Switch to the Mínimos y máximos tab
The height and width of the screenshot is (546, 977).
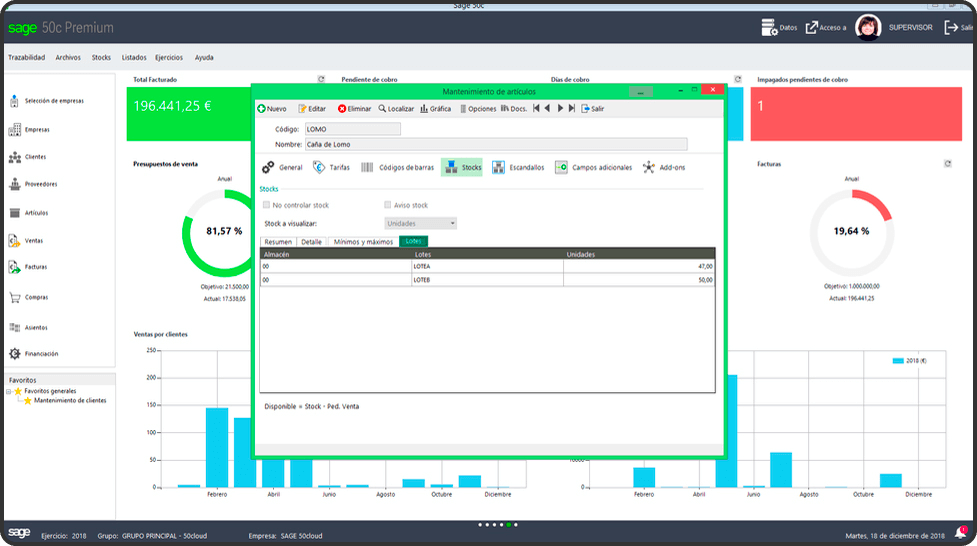pos(363,242)
